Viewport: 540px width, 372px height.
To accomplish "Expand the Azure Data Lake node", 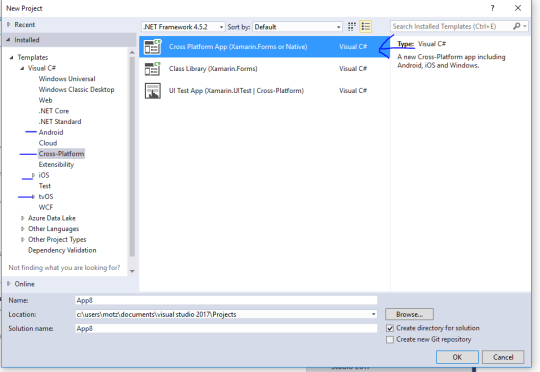I will [23, 218].
